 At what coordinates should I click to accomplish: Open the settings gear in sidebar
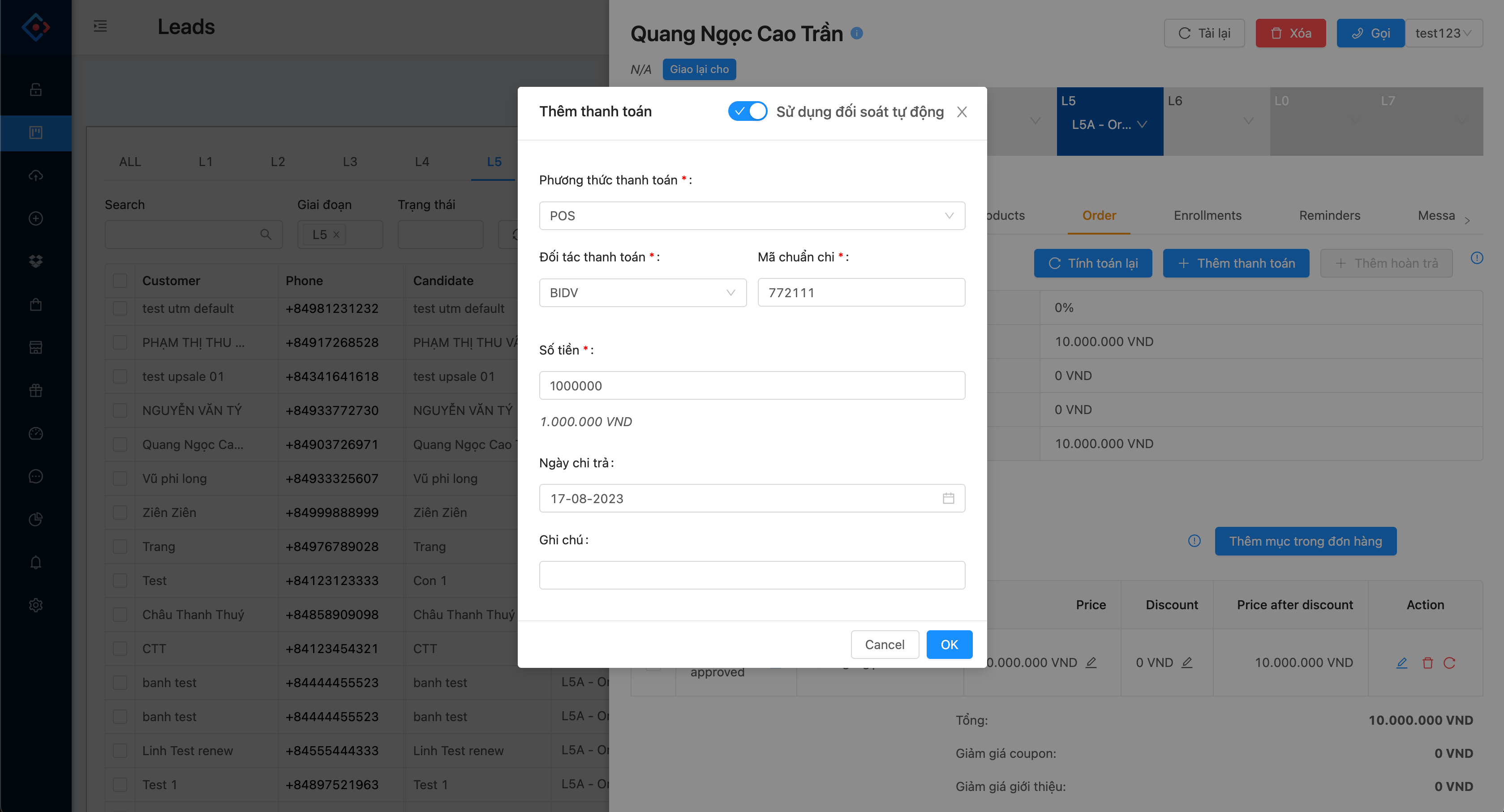click(36, 605)
